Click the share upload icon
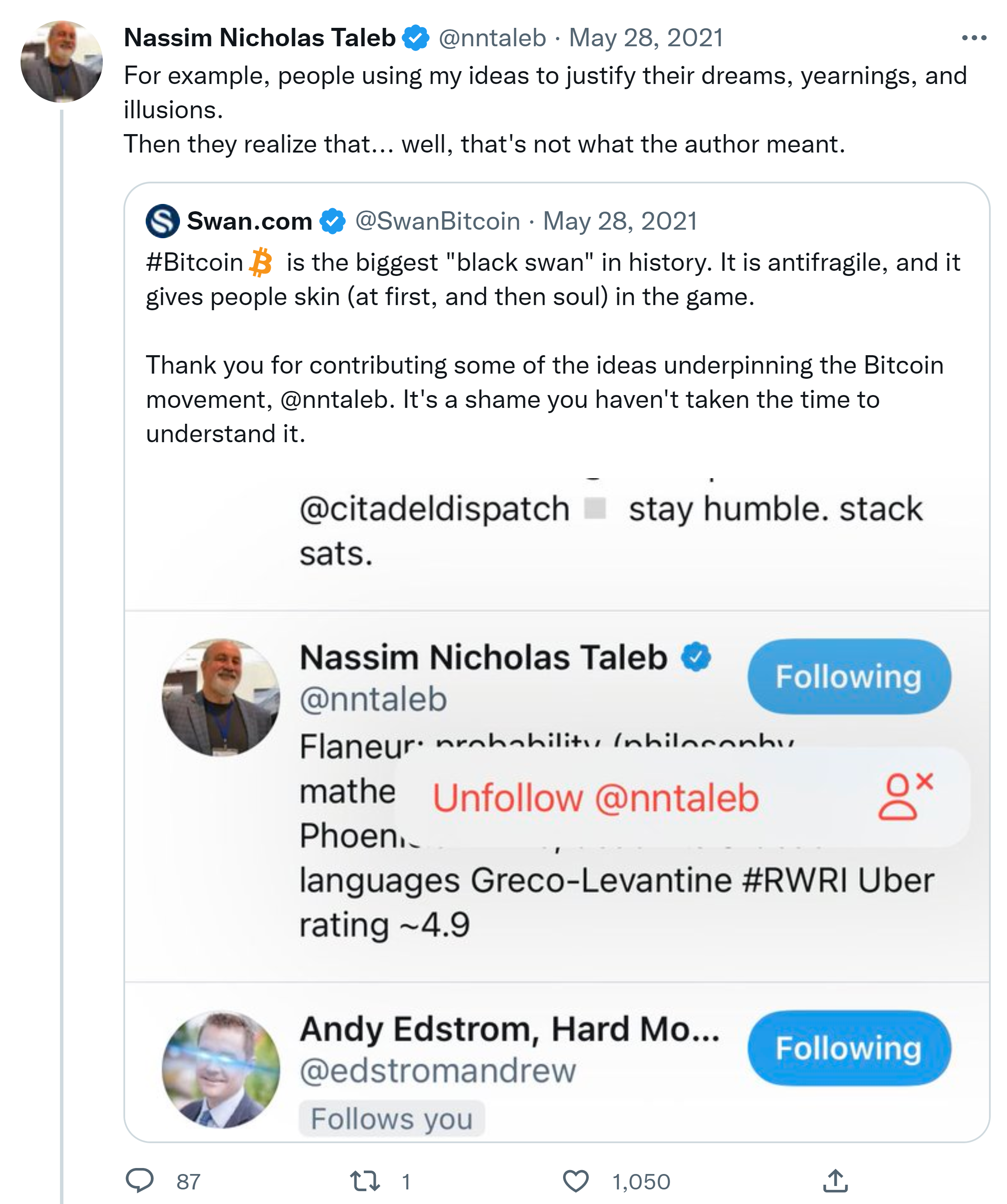The height and width of the screenshot is (1204, 1007). click(836, 1180)
